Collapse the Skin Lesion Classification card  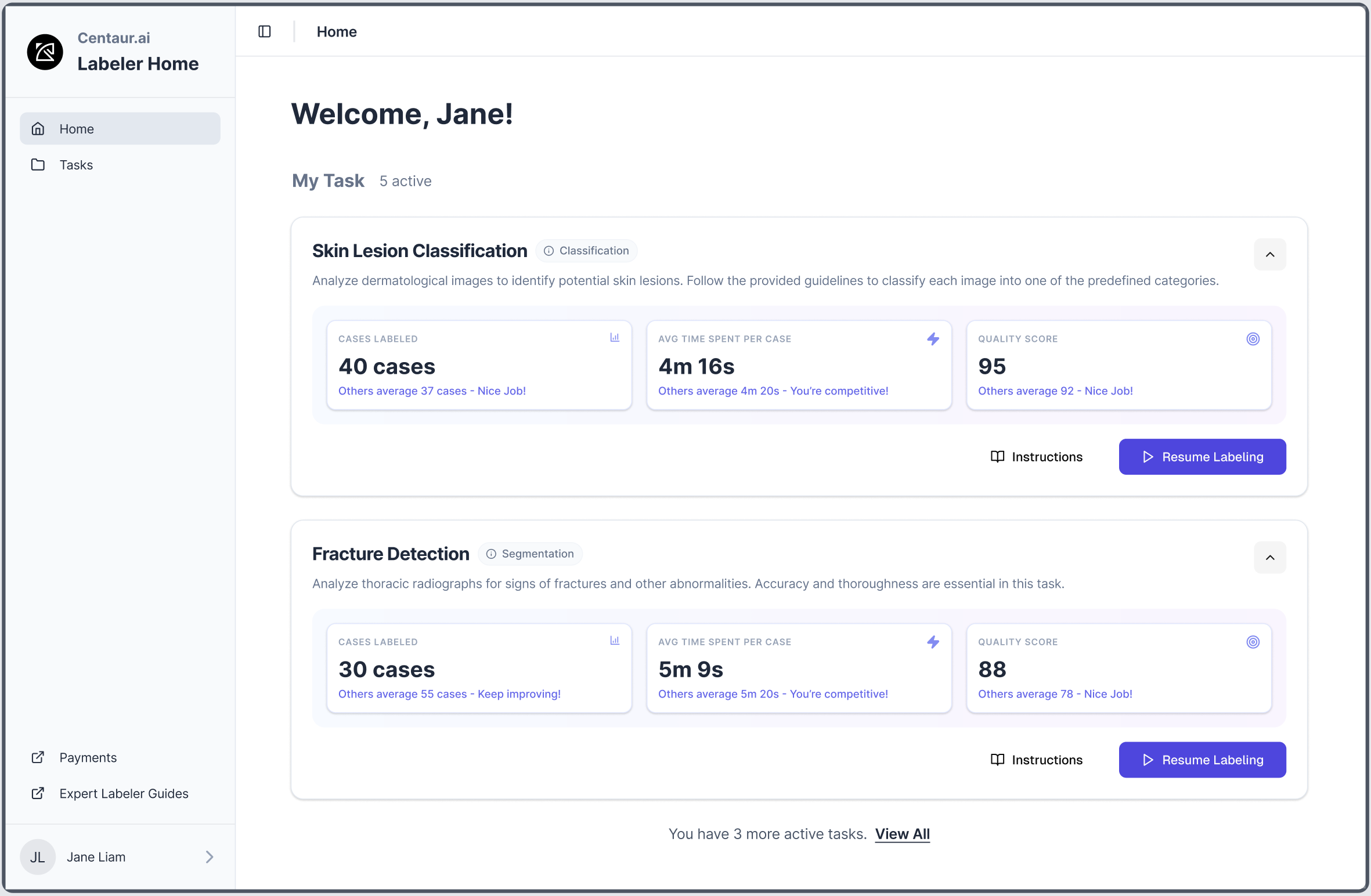1269,255
